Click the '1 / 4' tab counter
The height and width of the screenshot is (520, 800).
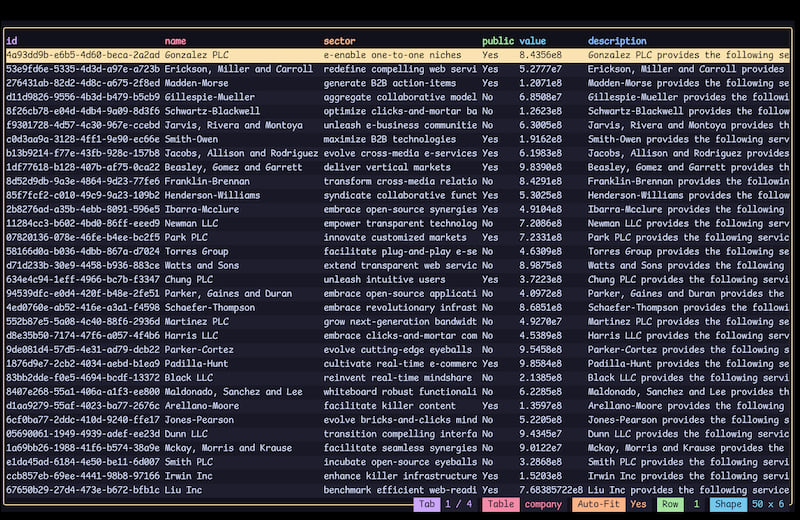click(458, 504)
